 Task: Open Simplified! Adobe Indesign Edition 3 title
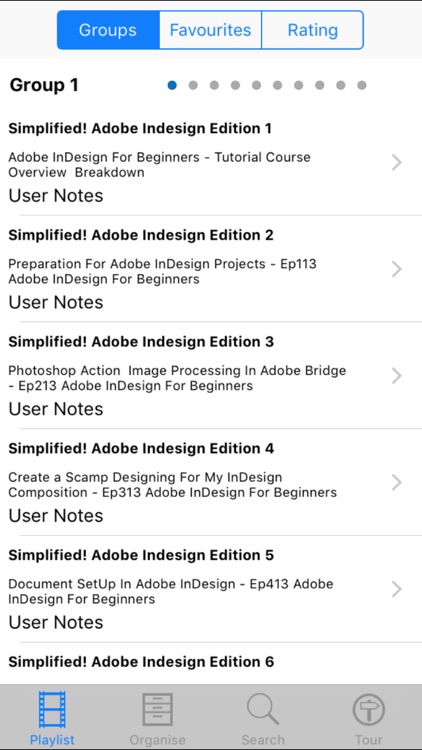coord(141,342)
